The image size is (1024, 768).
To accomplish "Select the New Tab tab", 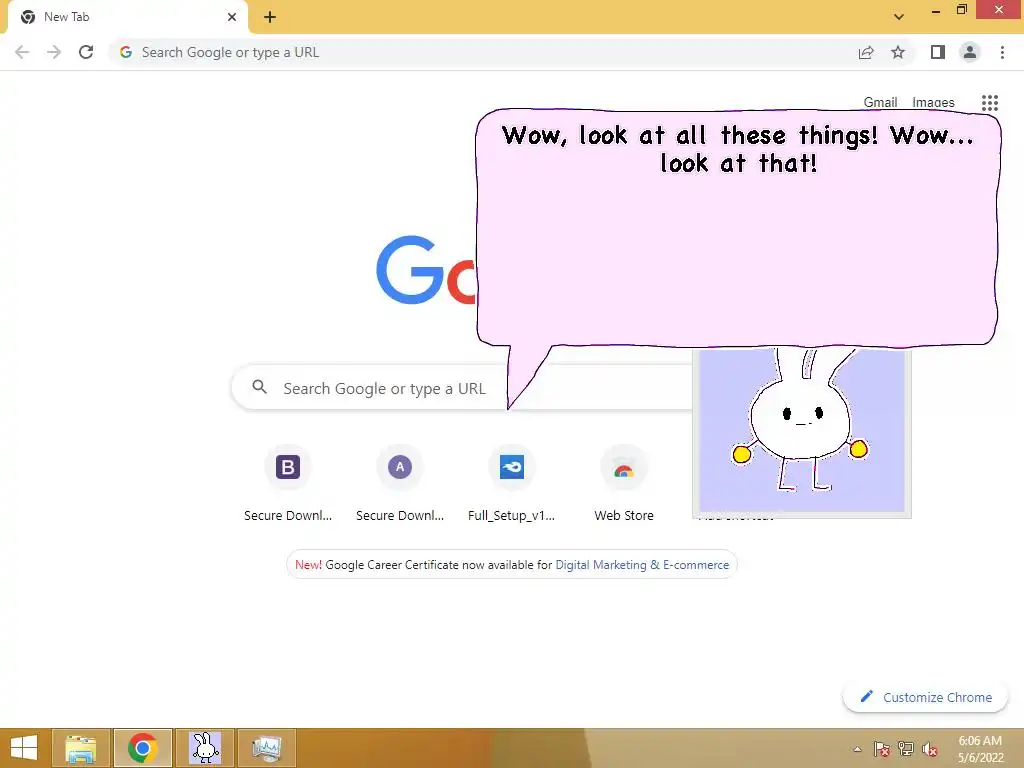I will [x=127, y=17].
